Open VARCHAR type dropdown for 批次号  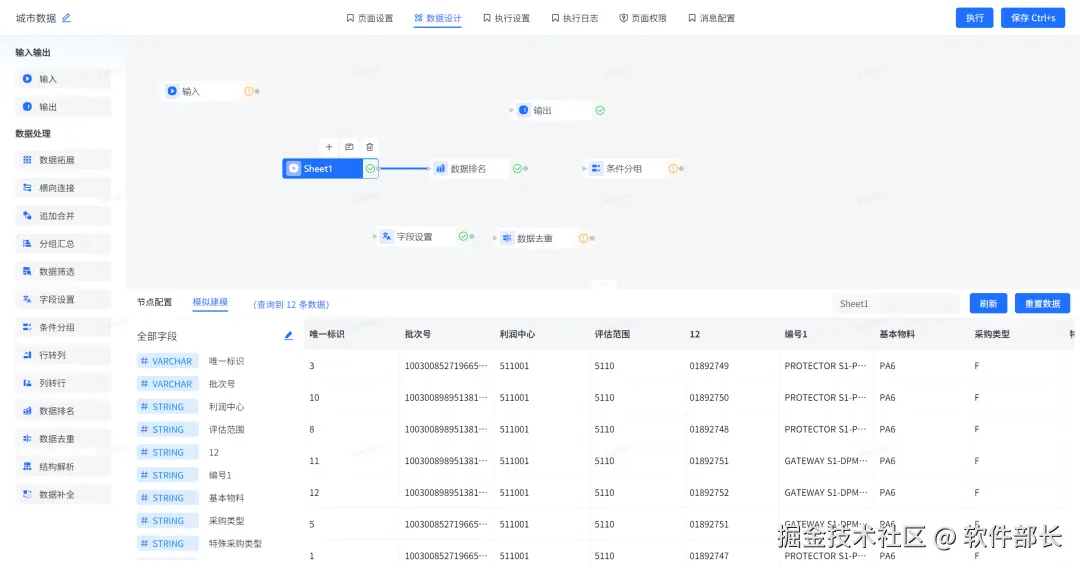click(x=167, y=384)
